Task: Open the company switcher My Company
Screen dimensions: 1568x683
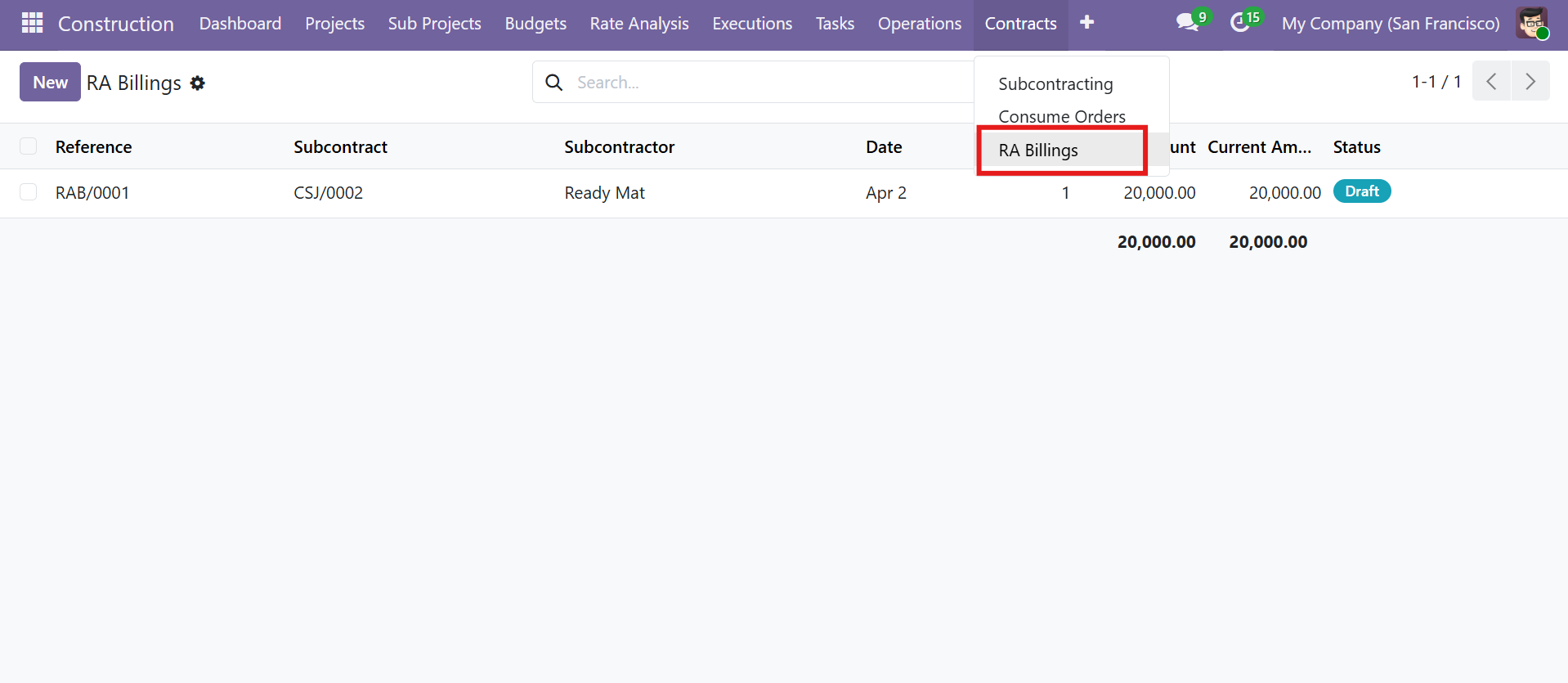Action: click(x=1390, y=24)
